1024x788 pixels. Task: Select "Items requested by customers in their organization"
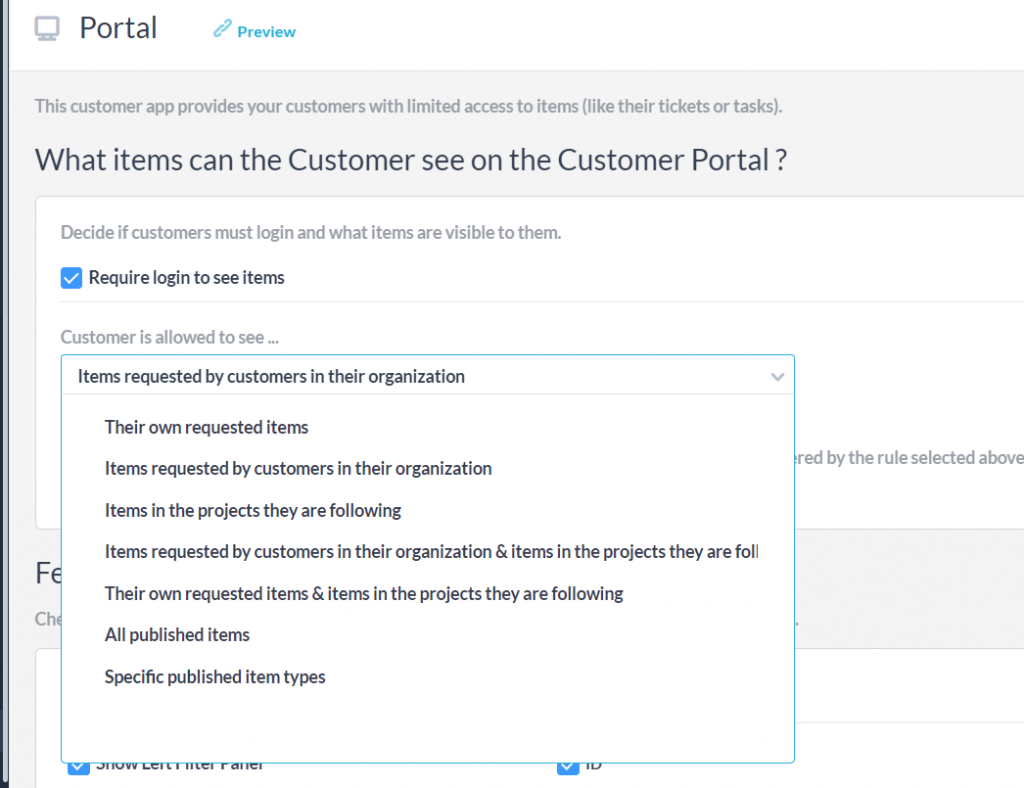(298, 468)
